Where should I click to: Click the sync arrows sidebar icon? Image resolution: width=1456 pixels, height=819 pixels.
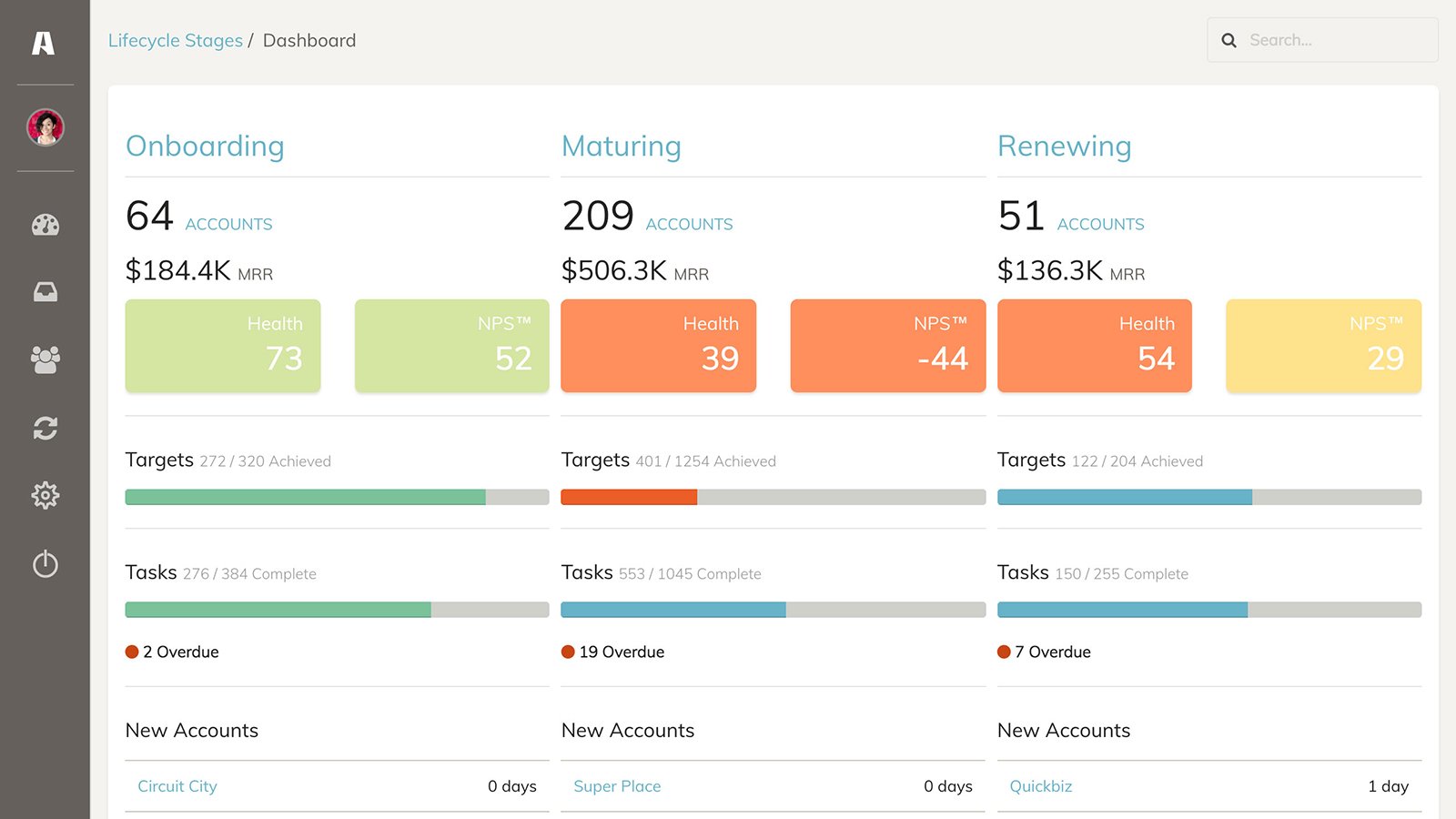click(x=45, y=428)
